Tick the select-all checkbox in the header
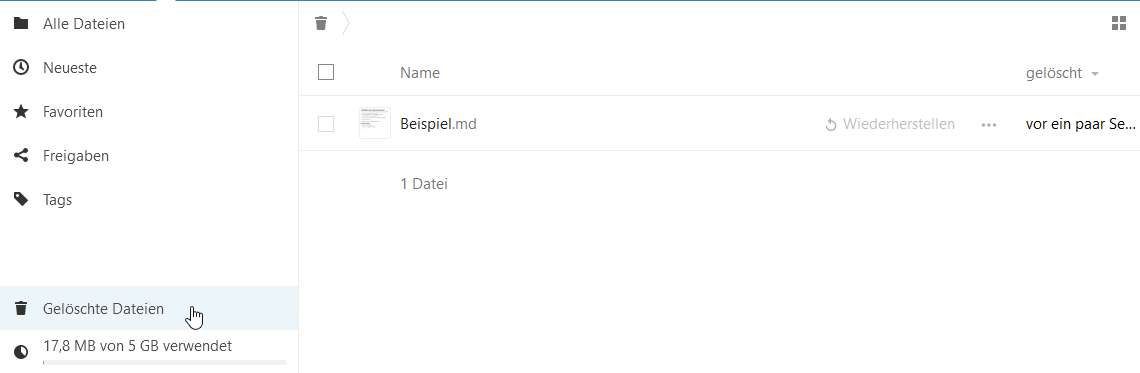 pyautogui.click(x=326, y=72)
